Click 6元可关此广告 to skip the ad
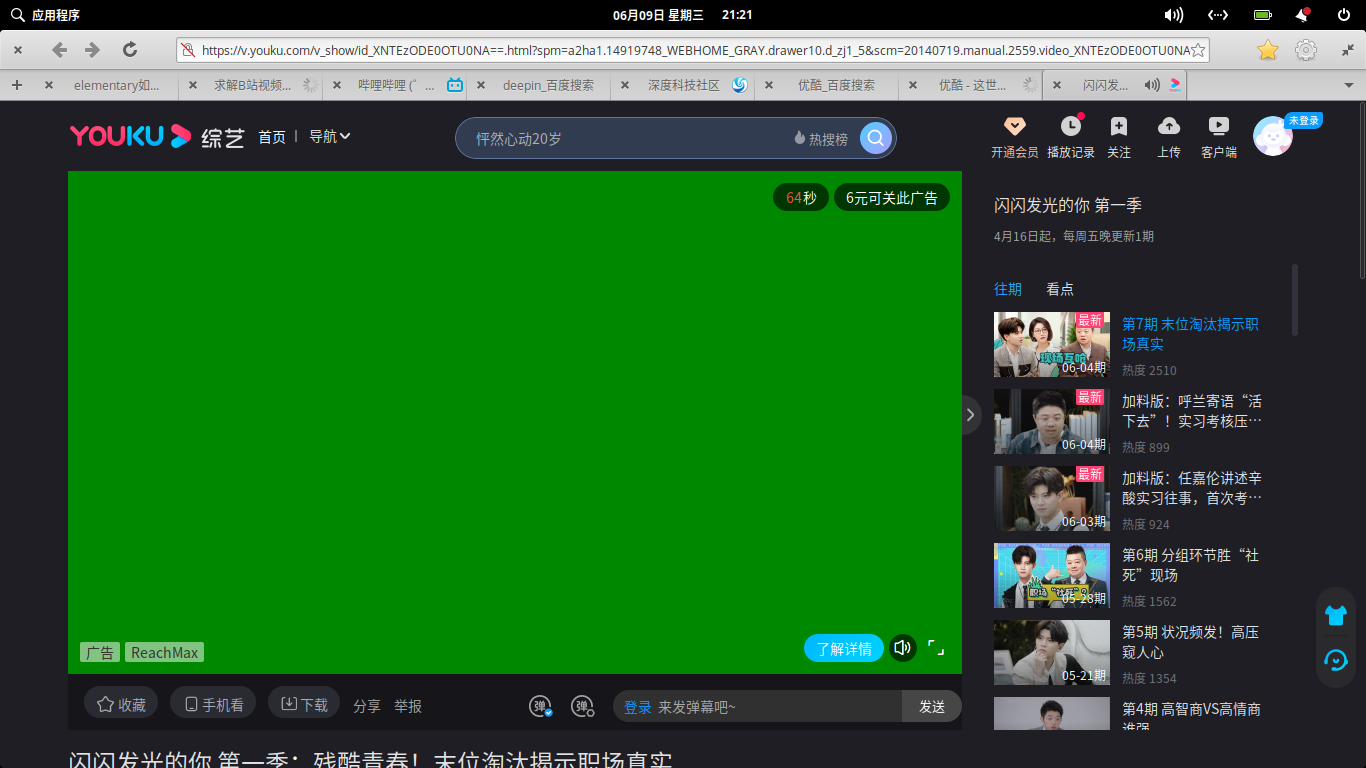Viewport: 1366px width, 768px height. [892, 198]
